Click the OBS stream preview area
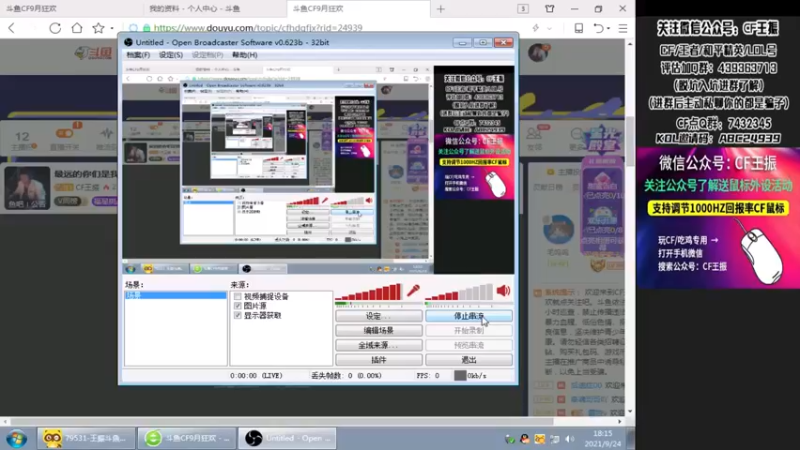800x450 pixels. pyautogui.click(x=318, y=169)
